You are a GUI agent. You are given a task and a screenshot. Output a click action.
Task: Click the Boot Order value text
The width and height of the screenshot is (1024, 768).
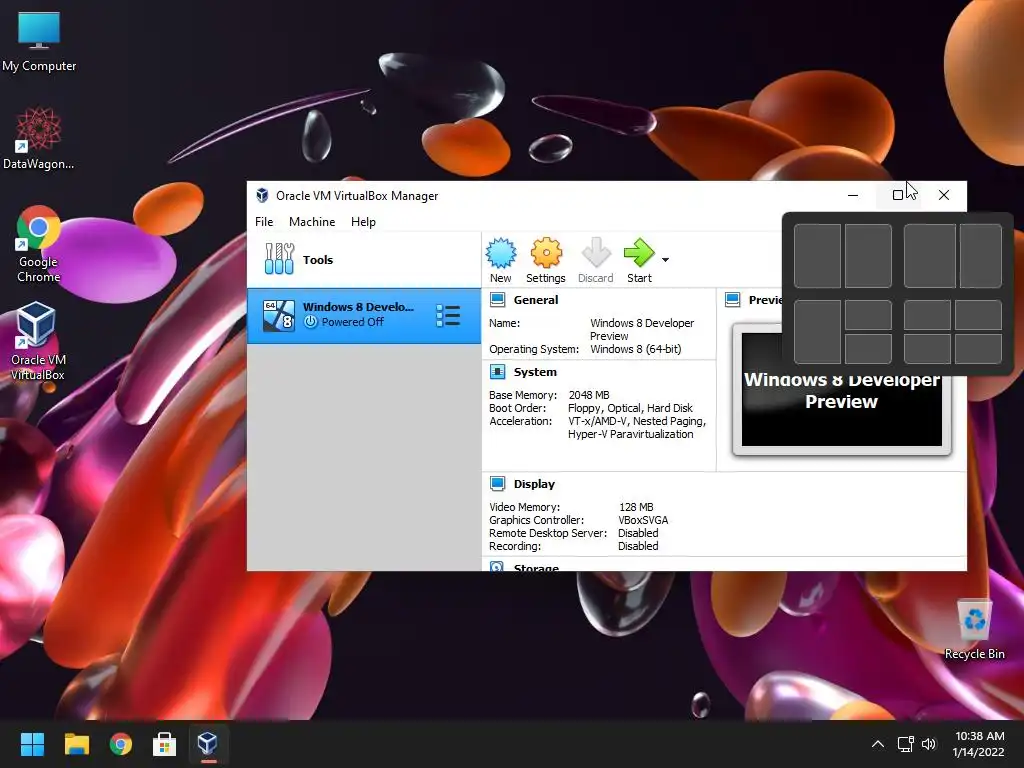[x=630, y=408]
